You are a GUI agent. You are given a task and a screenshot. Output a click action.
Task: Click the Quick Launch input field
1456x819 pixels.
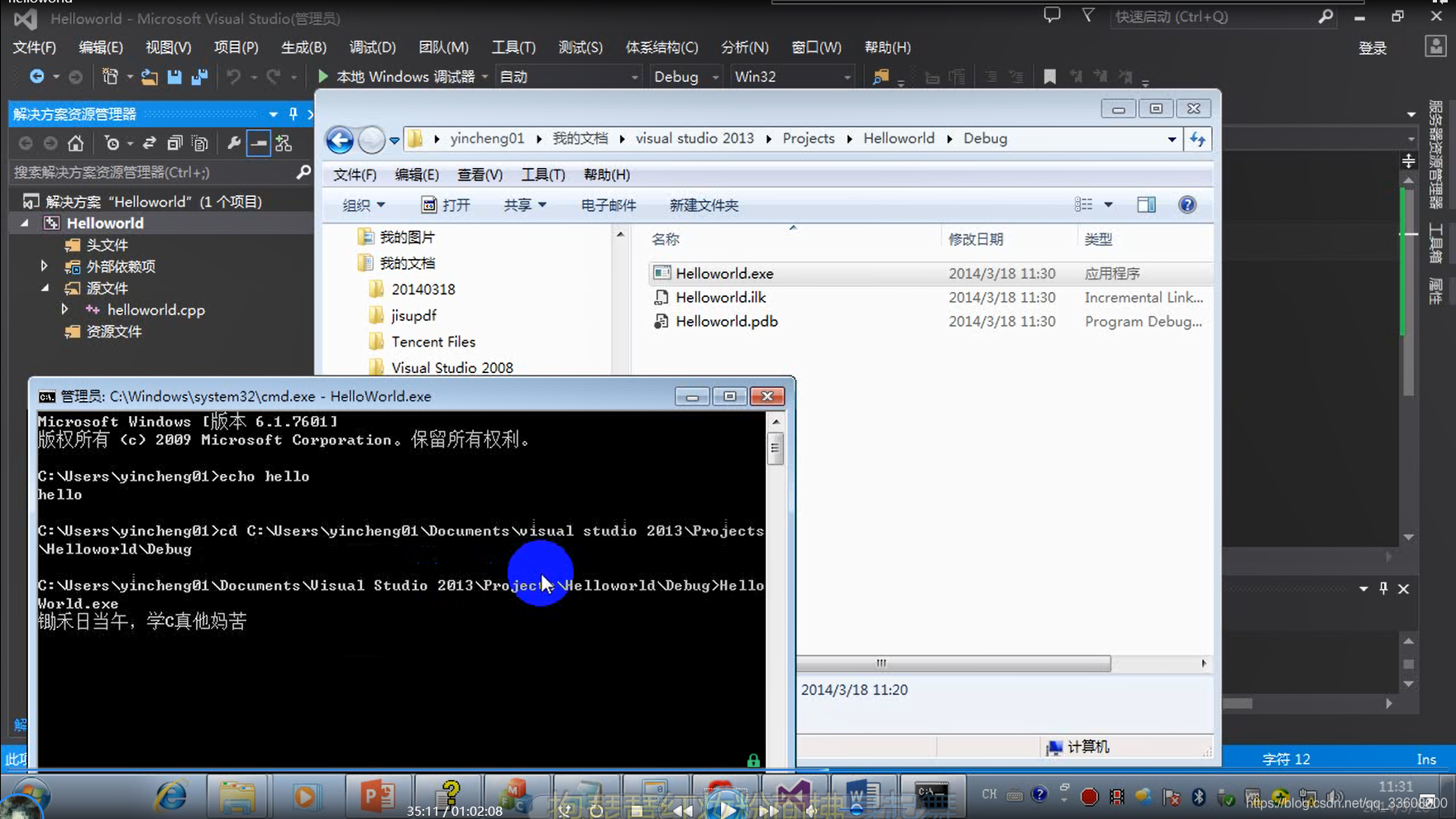coord(1213,17)
